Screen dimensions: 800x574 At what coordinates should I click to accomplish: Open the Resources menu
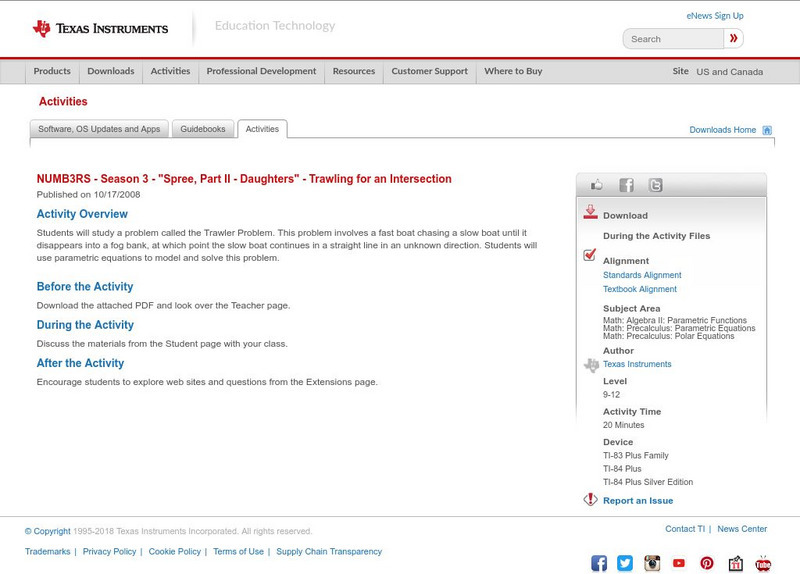point(354,71)
